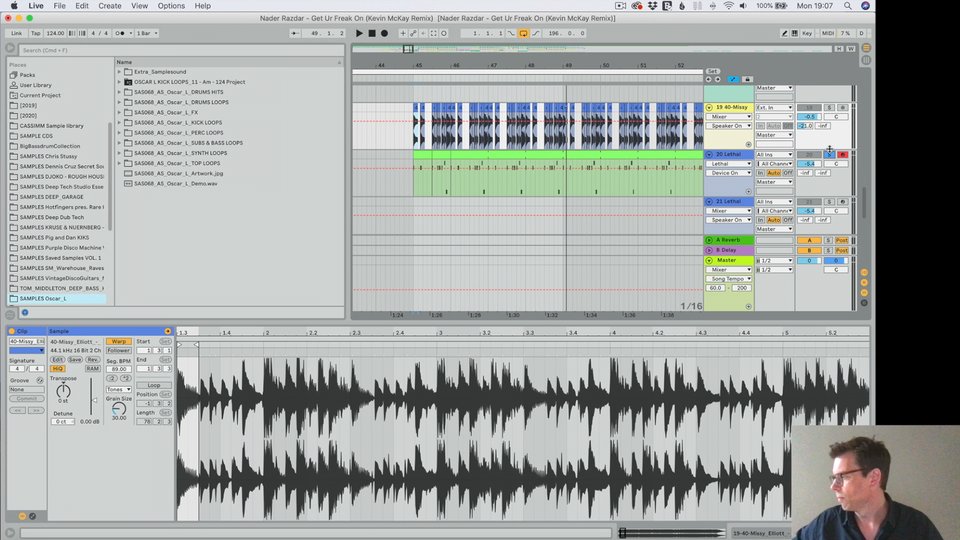The image size is (960, 540).
Task: Select Packs in browser Places
Action: click(x=27, y=75)
